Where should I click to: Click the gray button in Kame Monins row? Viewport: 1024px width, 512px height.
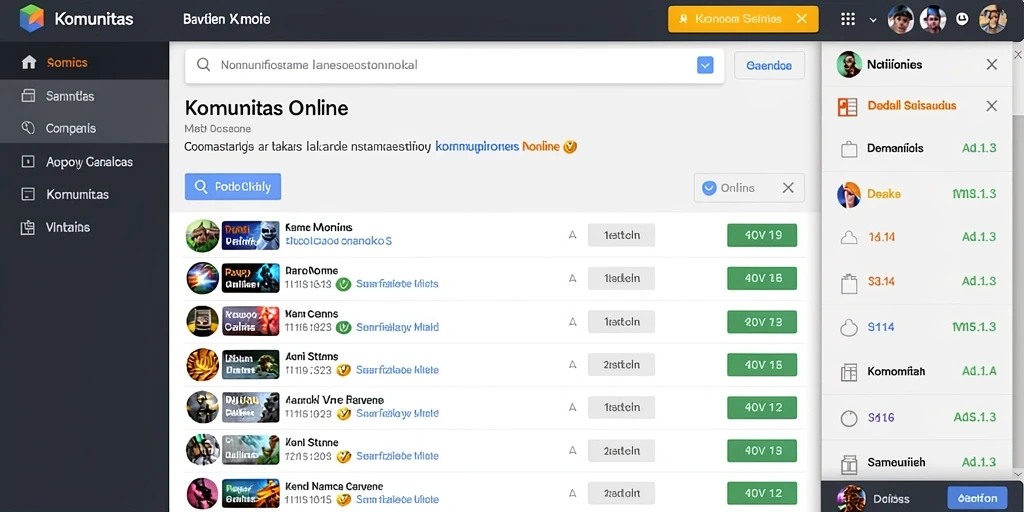(x=621, y=235)
